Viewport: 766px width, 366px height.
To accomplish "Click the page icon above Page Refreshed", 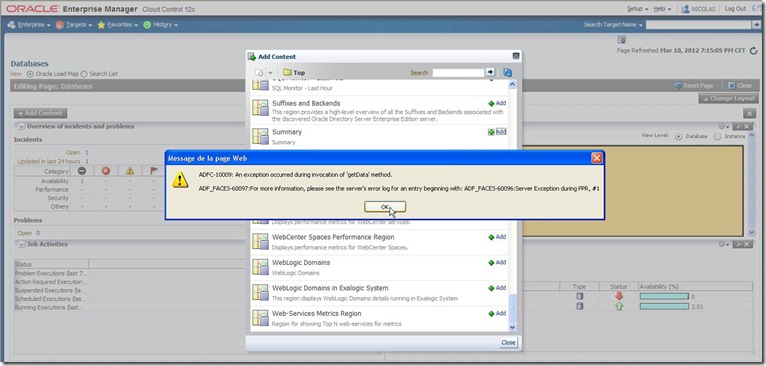I will [x=621, y=40].
